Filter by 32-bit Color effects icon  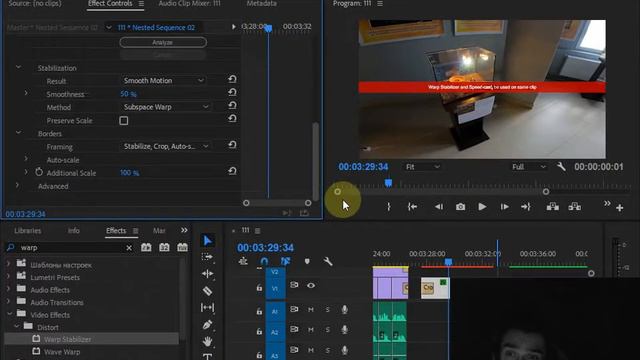164,247
